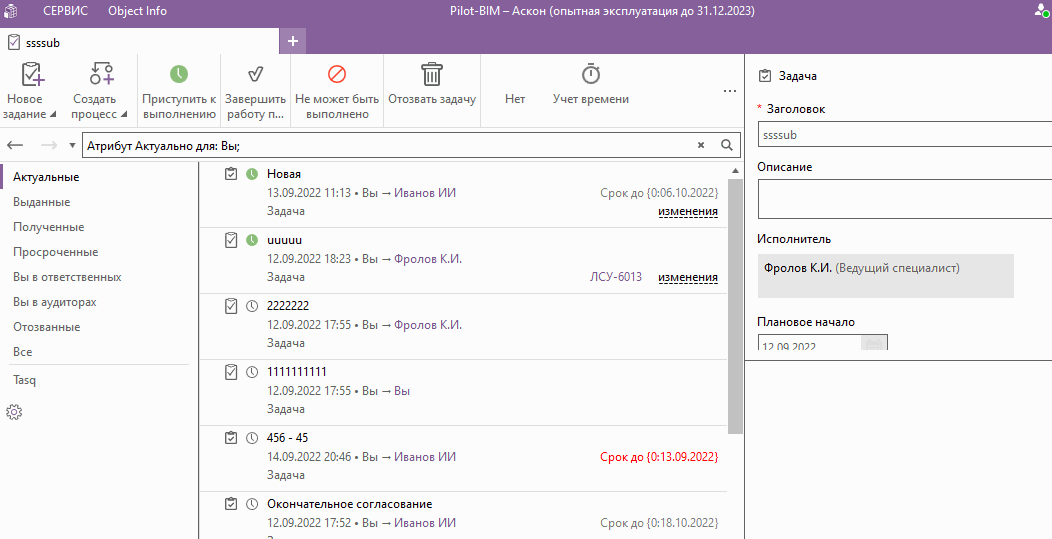This screenshot has height=539, width=1052.
Task: Expand the navigation history dropdown arrow
Action: 73,145
